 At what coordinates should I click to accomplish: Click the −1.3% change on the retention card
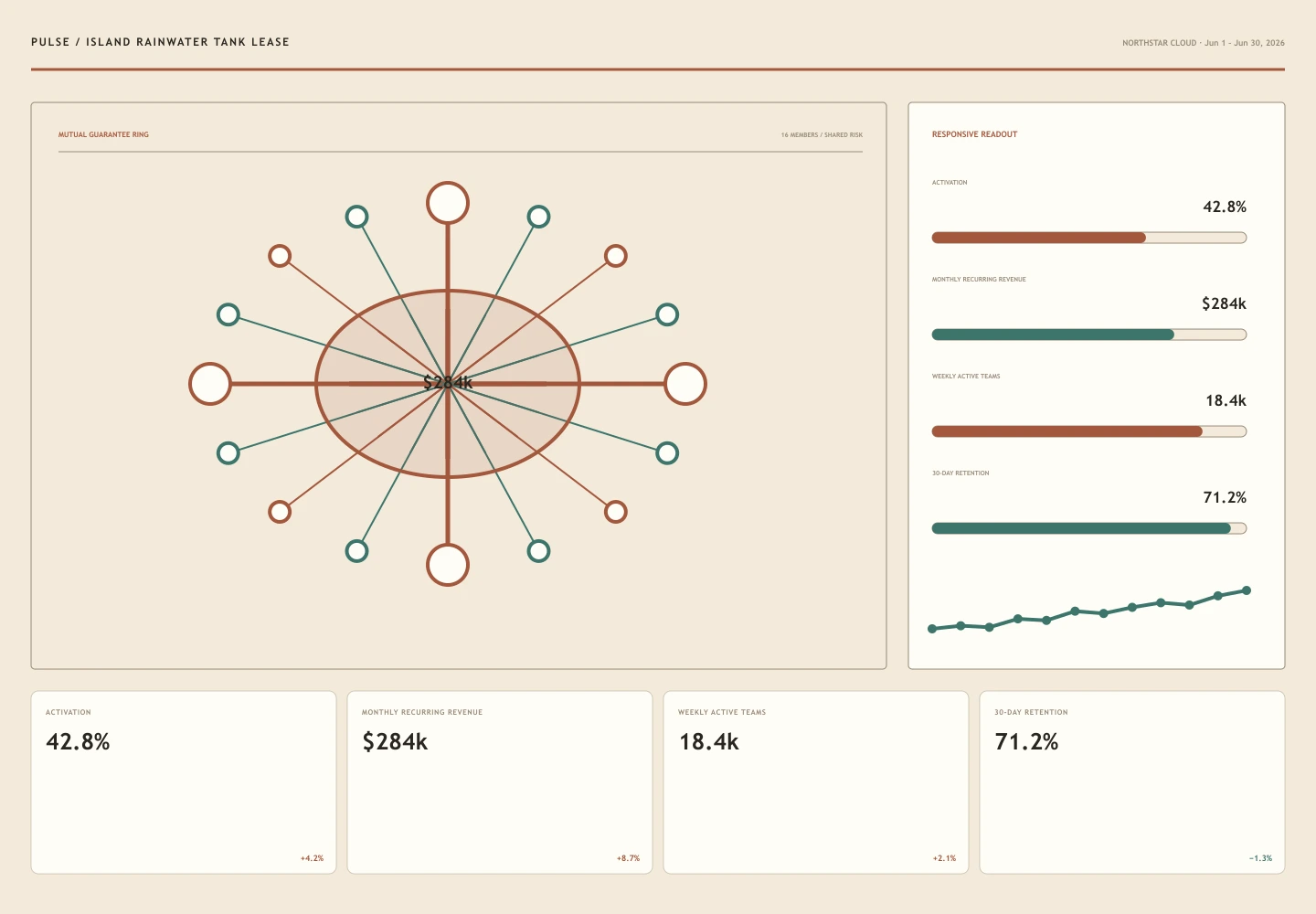point(1260,858)
